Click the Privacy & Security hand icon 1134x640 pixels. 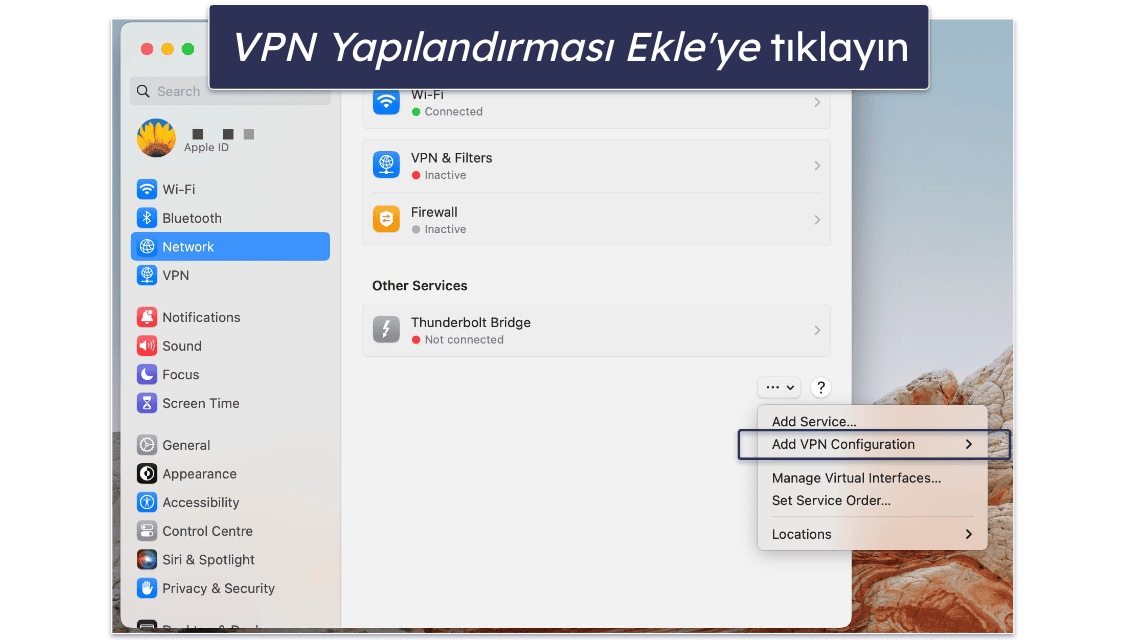[x=147, y=589]
